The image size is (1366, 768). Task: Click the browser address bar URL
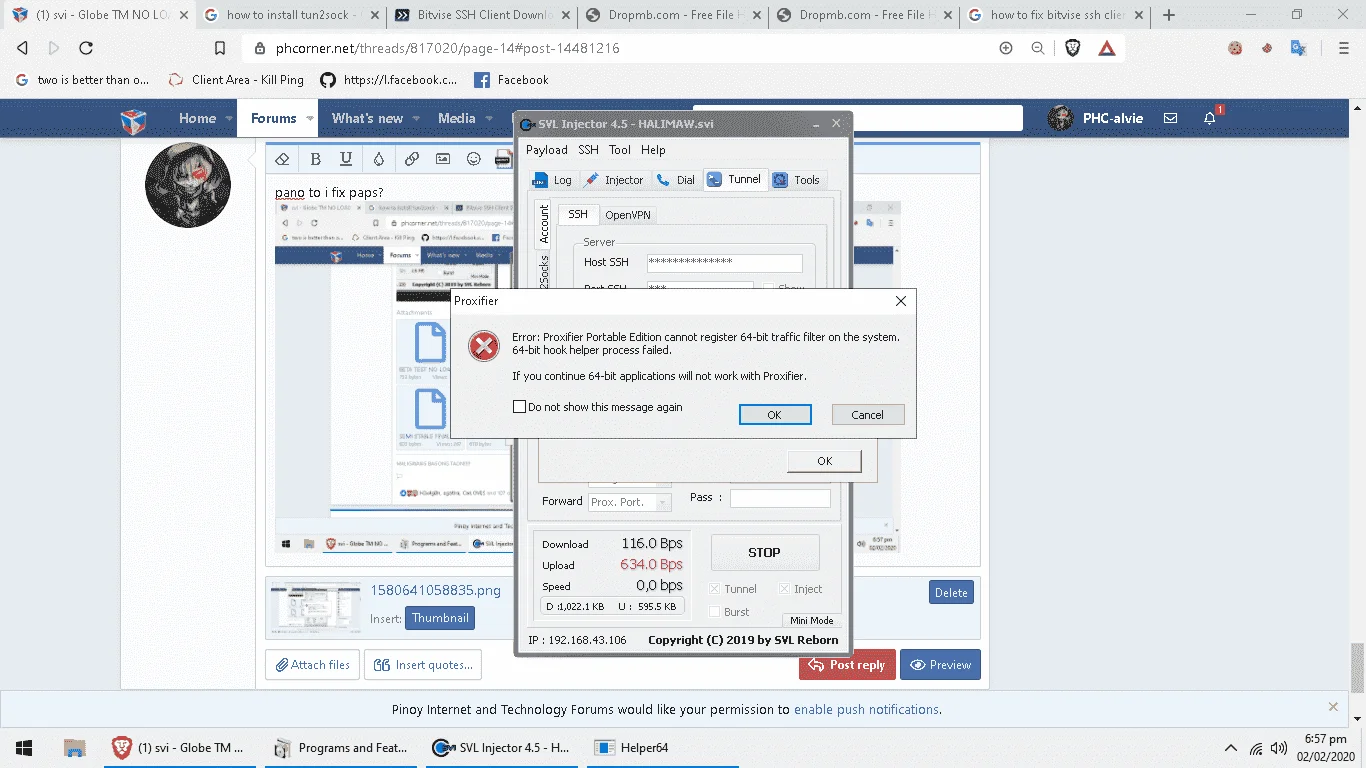click(448, 48)
